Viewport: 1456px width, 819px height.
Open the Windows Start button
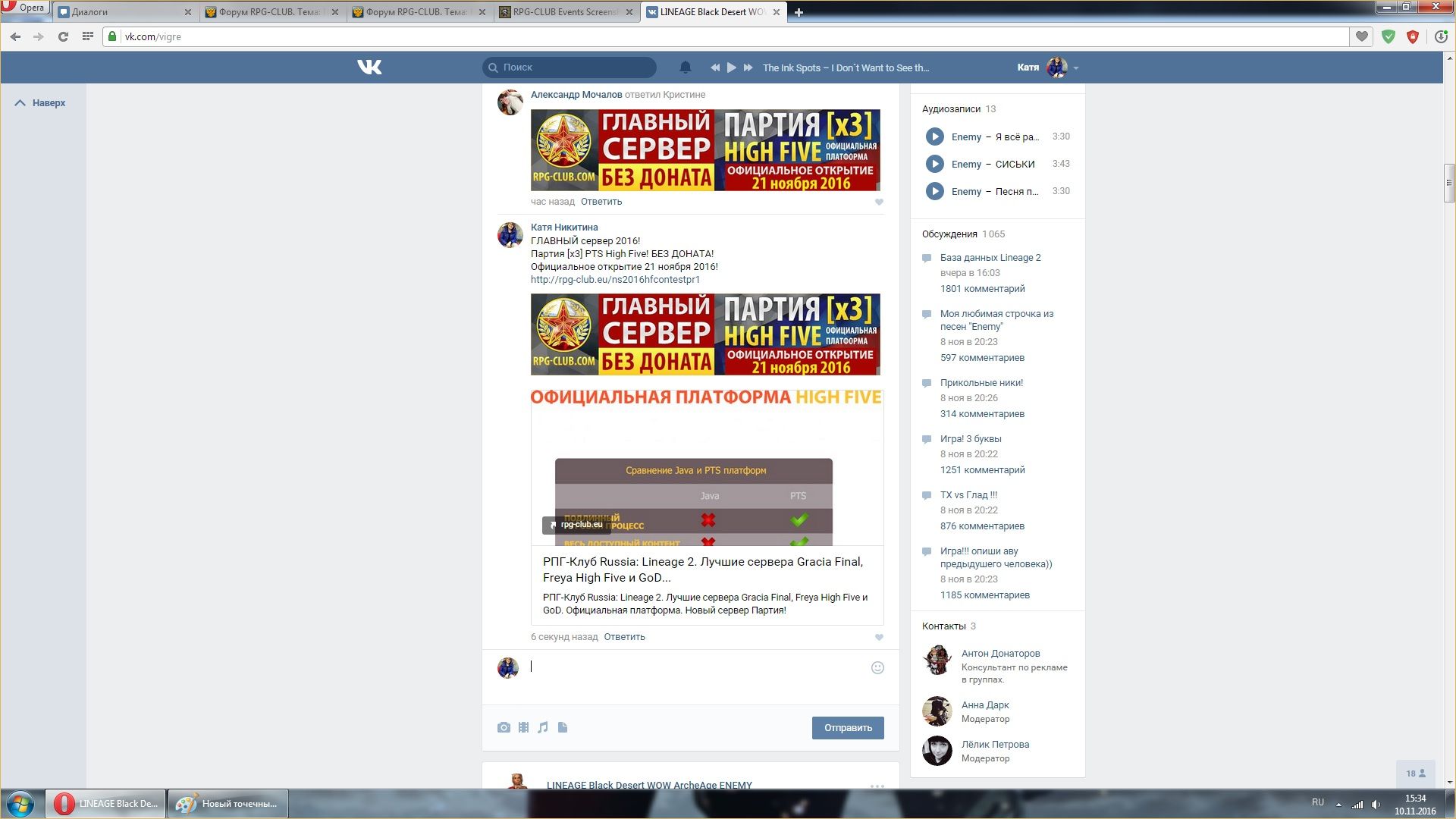point(20,804)
